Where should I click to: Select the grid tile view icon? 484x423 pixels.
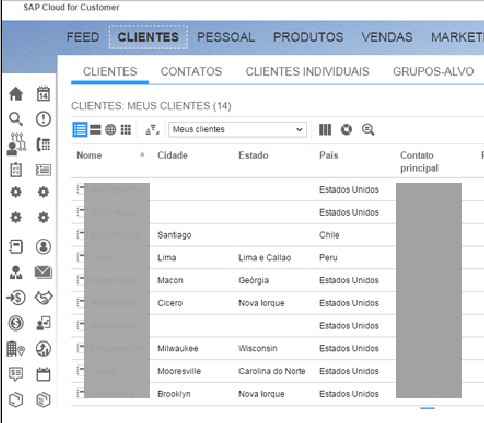126,130
